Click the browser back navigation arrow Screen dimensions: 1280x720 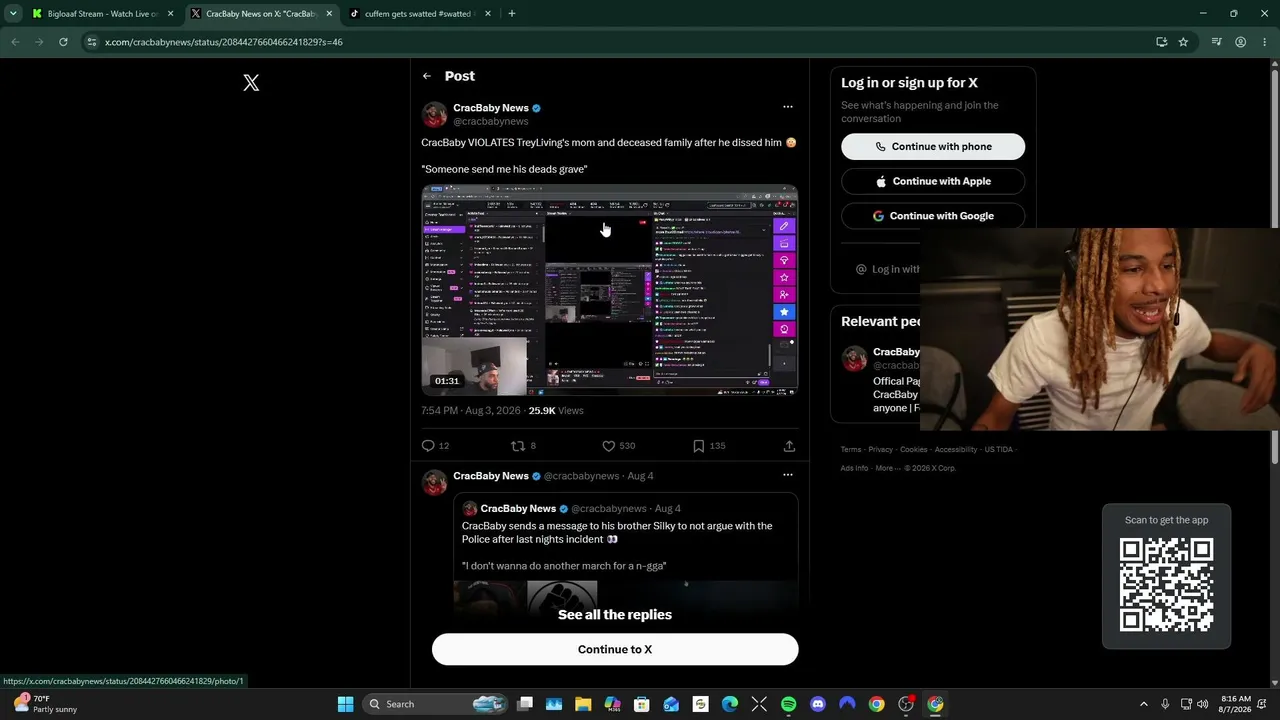tap(15, 42)
